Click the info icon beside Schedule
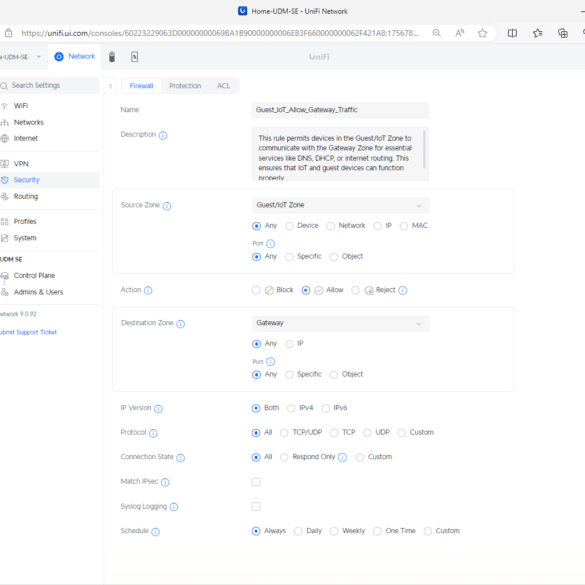Image resolution: width=585 pixels, height=585 pixels. pyautogui.click(x=156, y=532)
